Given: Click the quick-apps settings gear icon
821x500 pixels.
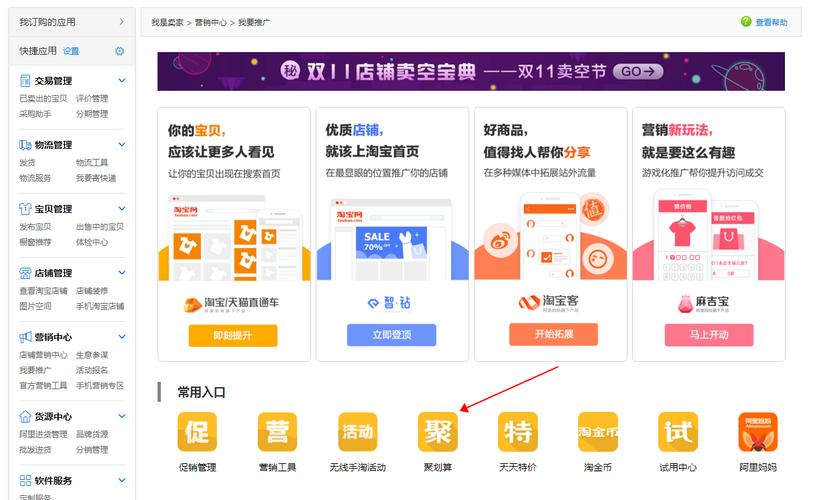Looking at the screenshot, I should [119, 51].
